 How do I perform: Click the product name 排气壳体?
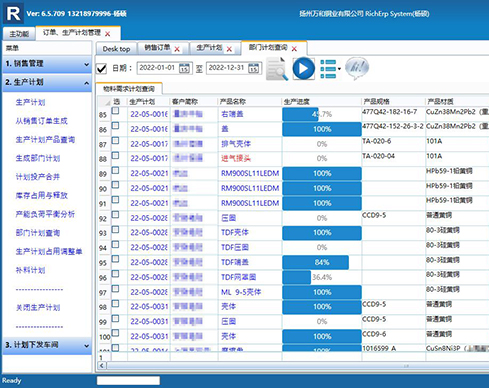(x=236, y=144)
